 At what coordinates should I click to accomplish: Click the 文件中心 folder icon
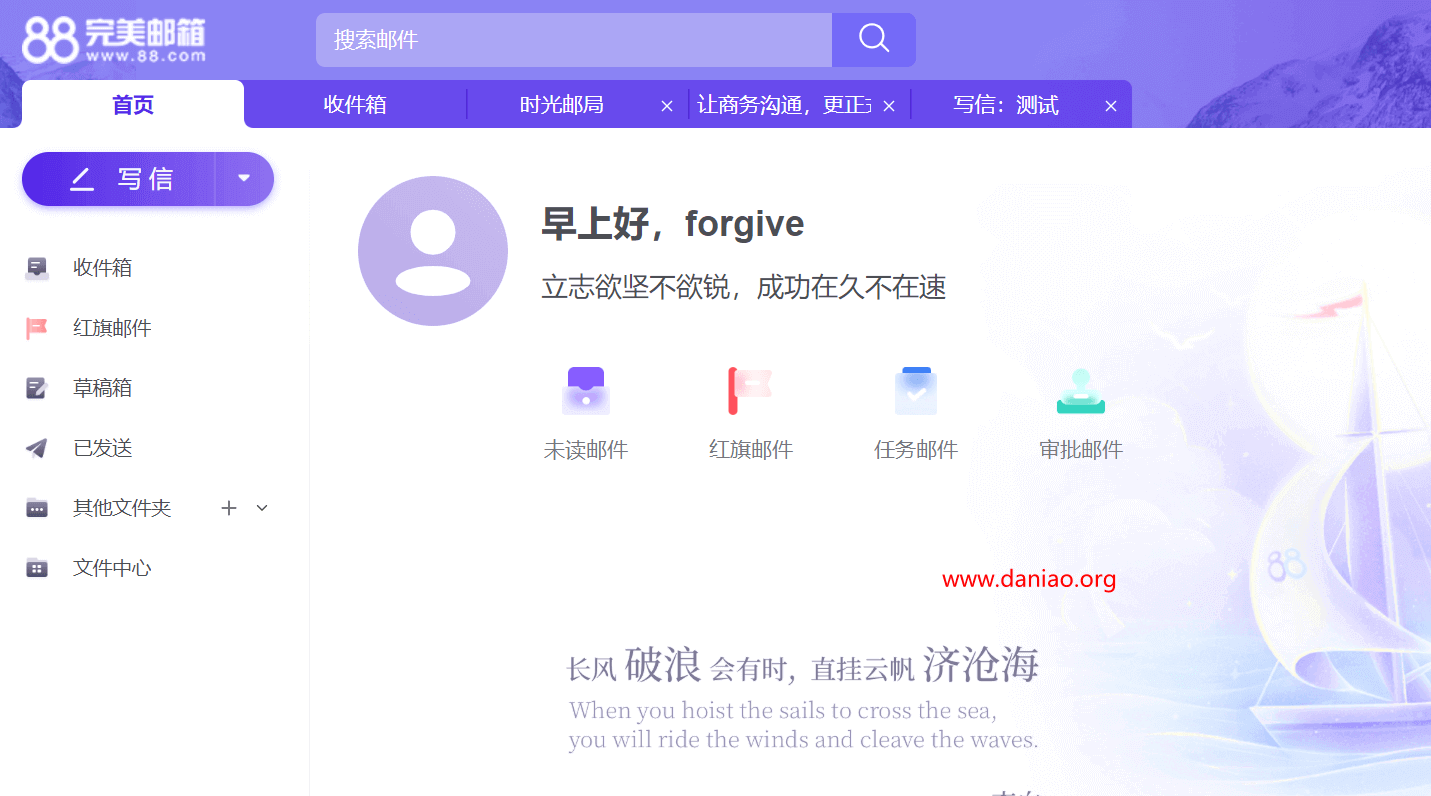(x=37, y=568)
